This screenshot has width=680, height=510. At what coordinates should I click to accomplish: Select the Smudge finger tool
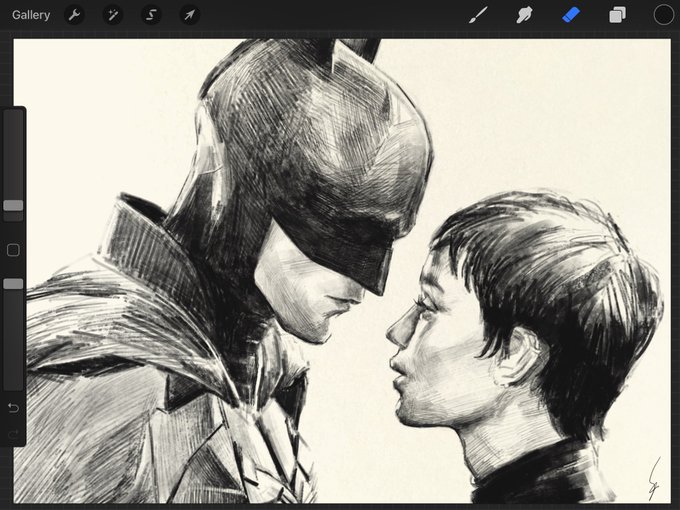click(x=524, y=15)
